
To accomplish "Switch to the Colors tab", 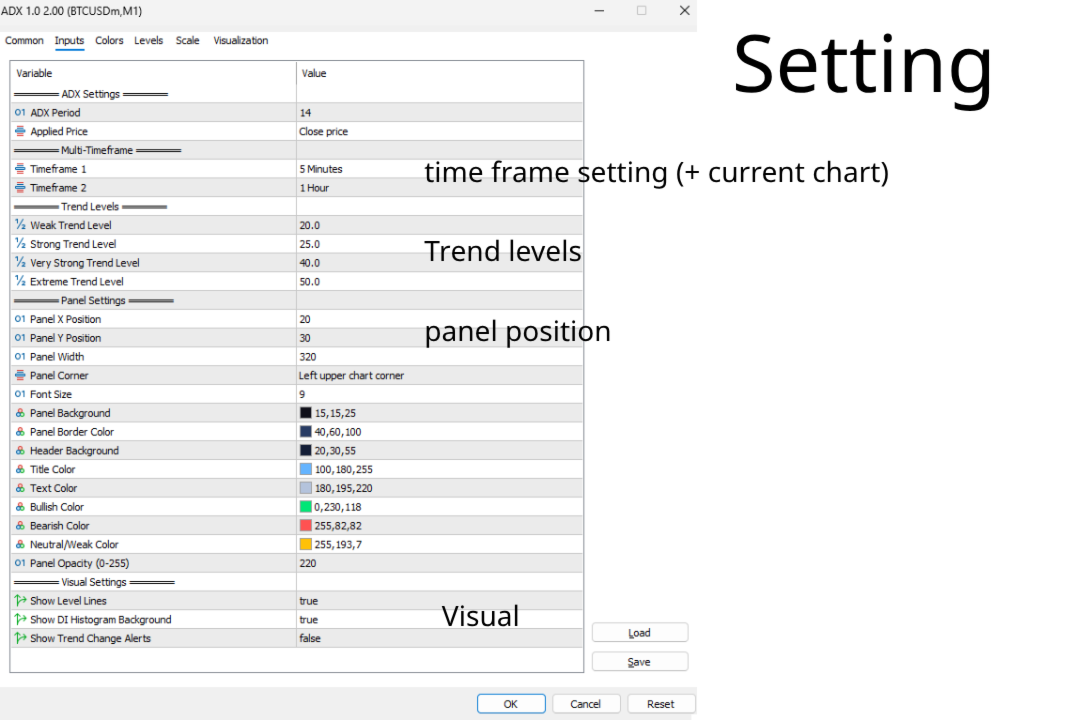I will tap(109, 41).
